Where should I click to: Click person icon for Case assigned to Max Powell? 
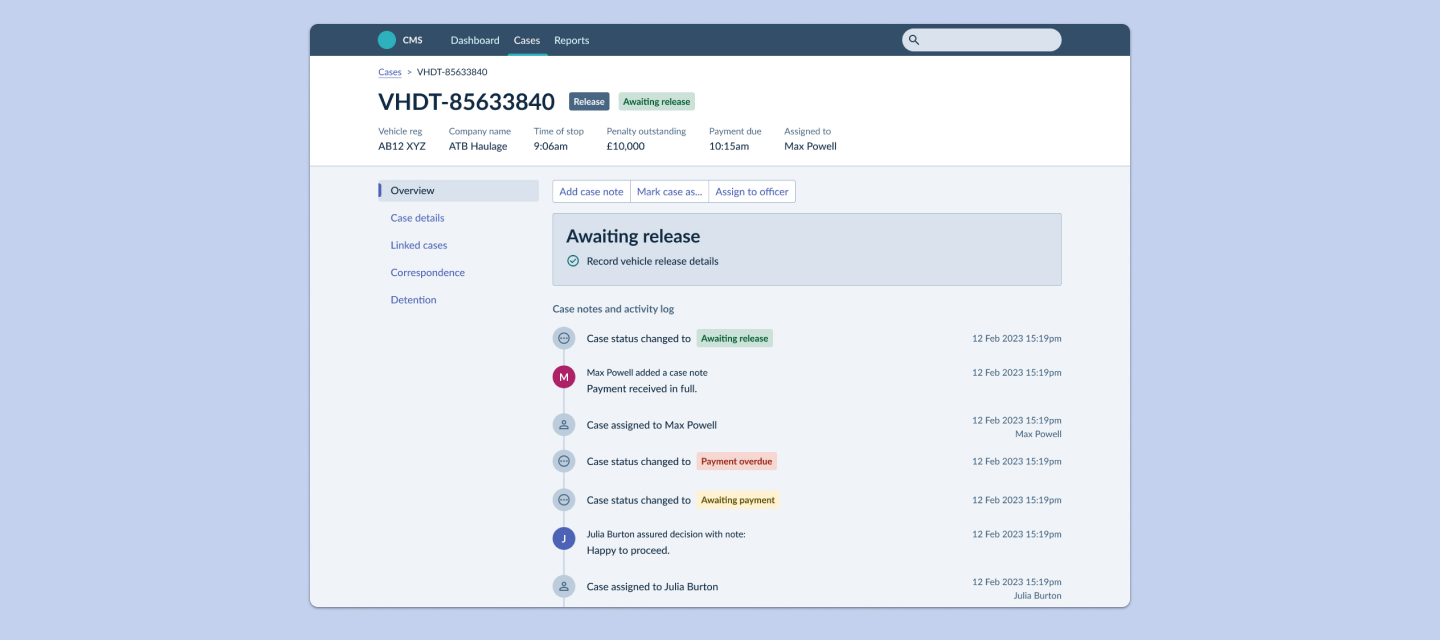click(564, 425)
